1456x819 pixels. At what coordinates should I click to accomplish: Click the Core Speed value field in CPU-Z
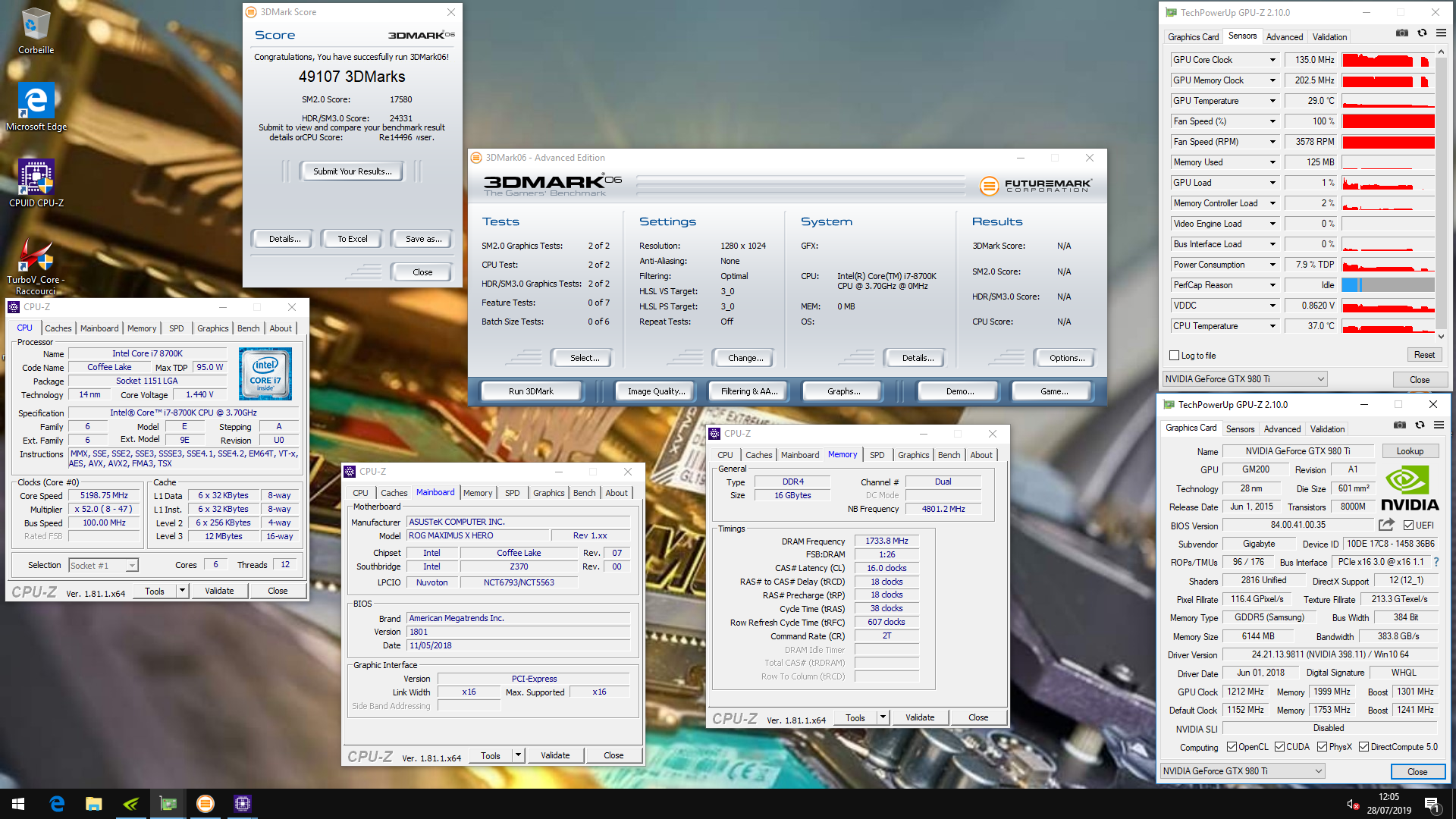tap(104, 496)
